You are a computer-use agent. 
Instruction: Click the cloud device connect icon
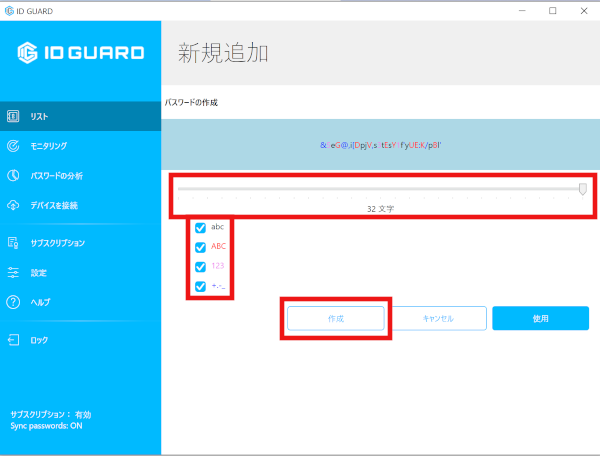pyautogui.click(x=13, y=205)
